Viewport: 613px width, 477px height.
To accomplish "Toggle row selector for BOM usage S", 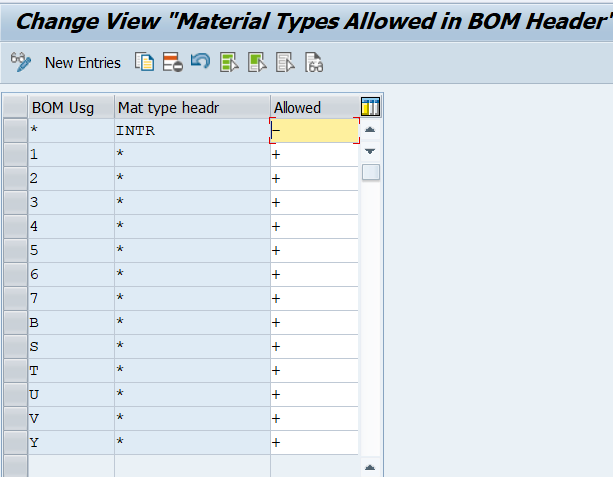I will (x=14, y=346).
